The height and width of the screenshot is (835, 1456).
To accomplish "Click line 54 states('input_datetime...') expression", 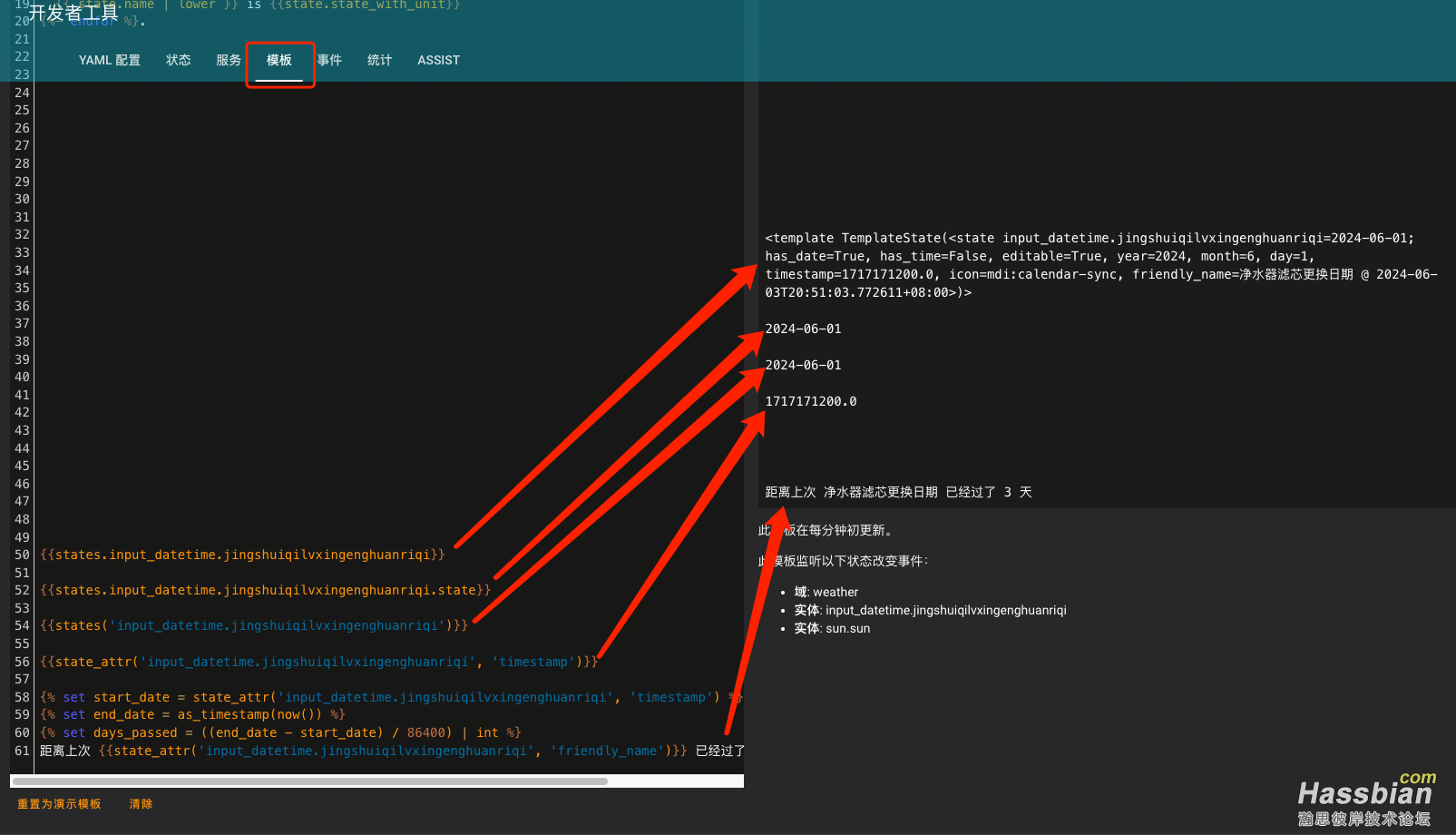I will [x=254, y=625].
